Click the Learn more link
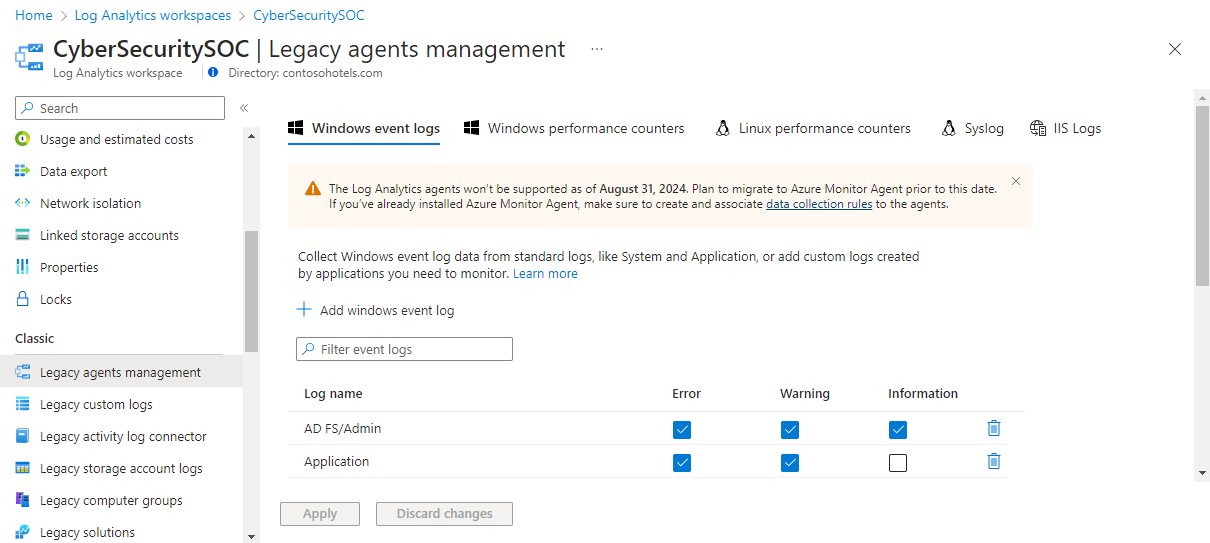 tap(545, 273)
